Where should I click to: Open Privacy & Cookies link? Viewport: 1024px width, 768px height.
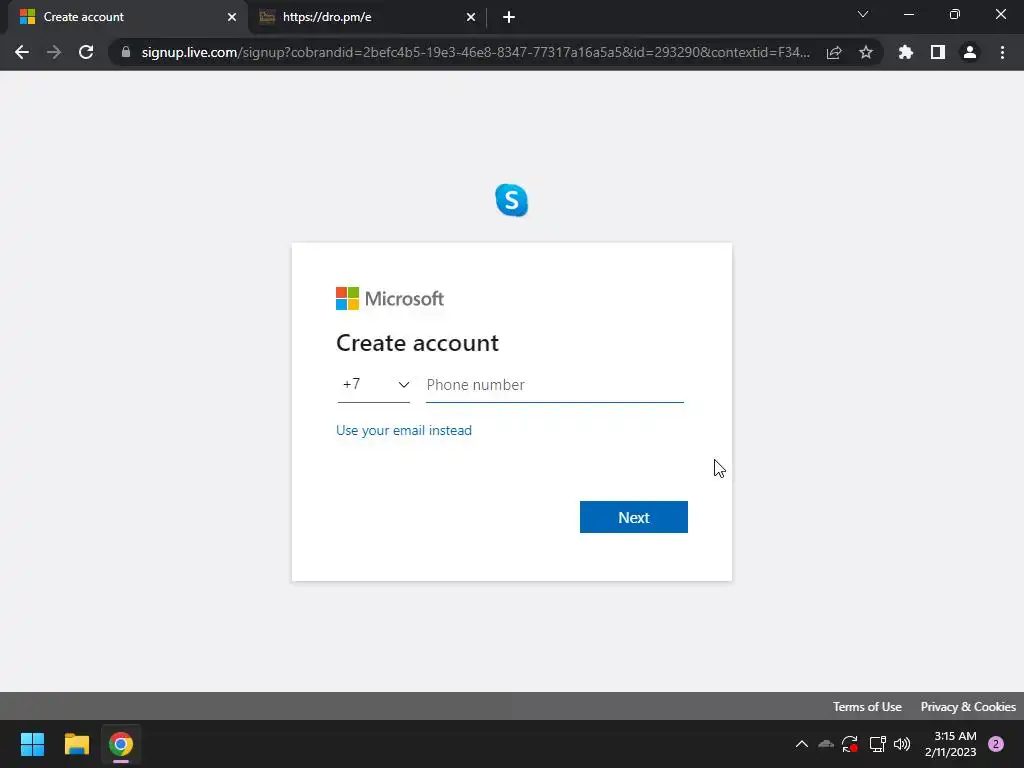[x=968, y=707]
